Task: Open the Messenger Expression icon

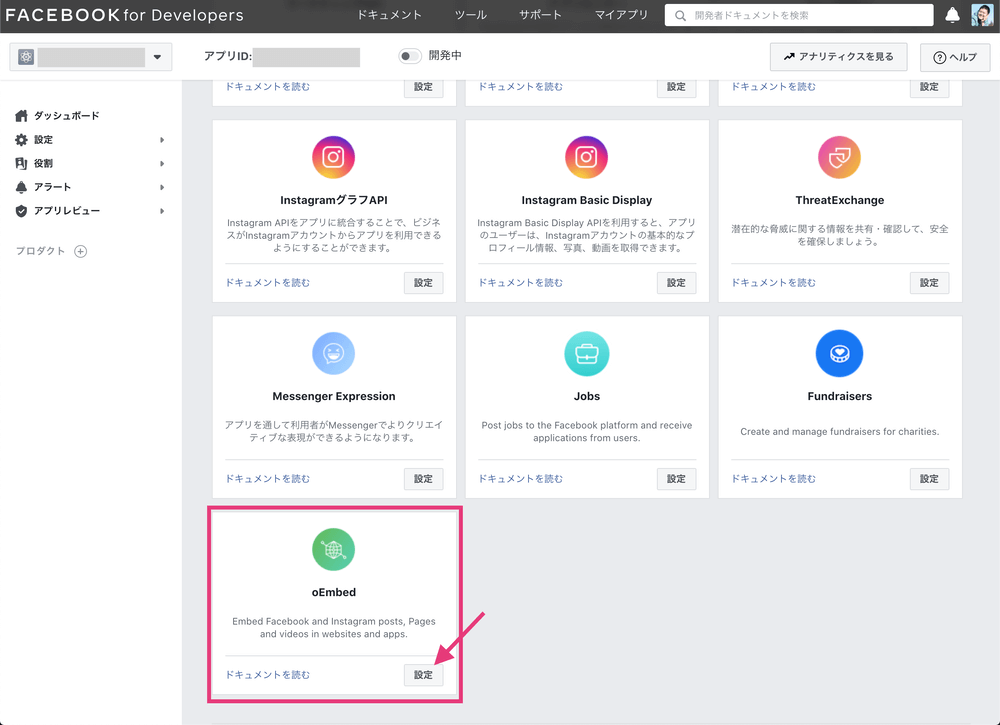Action: [x=333, y=353]
